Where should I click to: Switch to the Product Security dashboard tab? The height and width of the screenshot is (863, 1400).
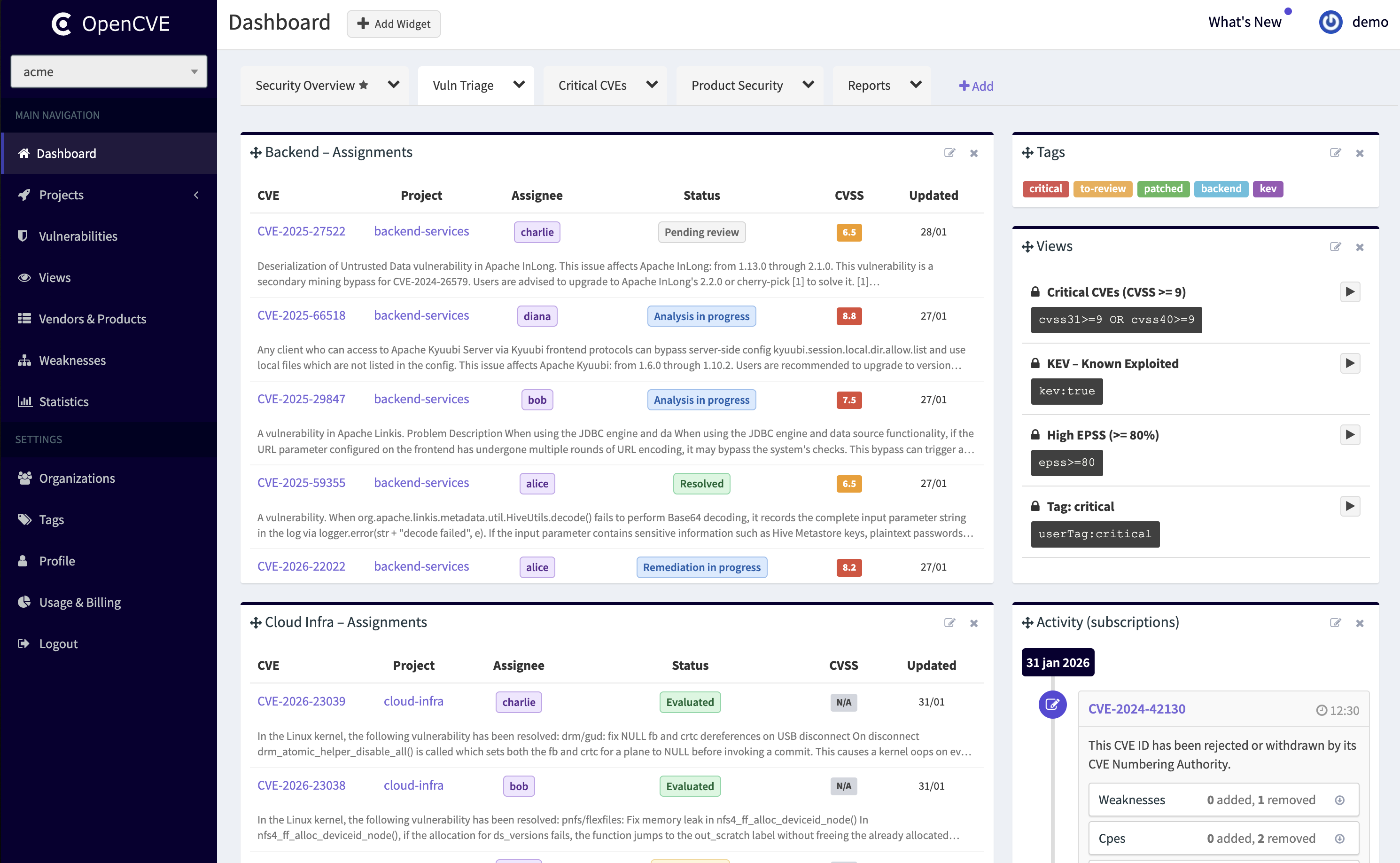[737, 85]
